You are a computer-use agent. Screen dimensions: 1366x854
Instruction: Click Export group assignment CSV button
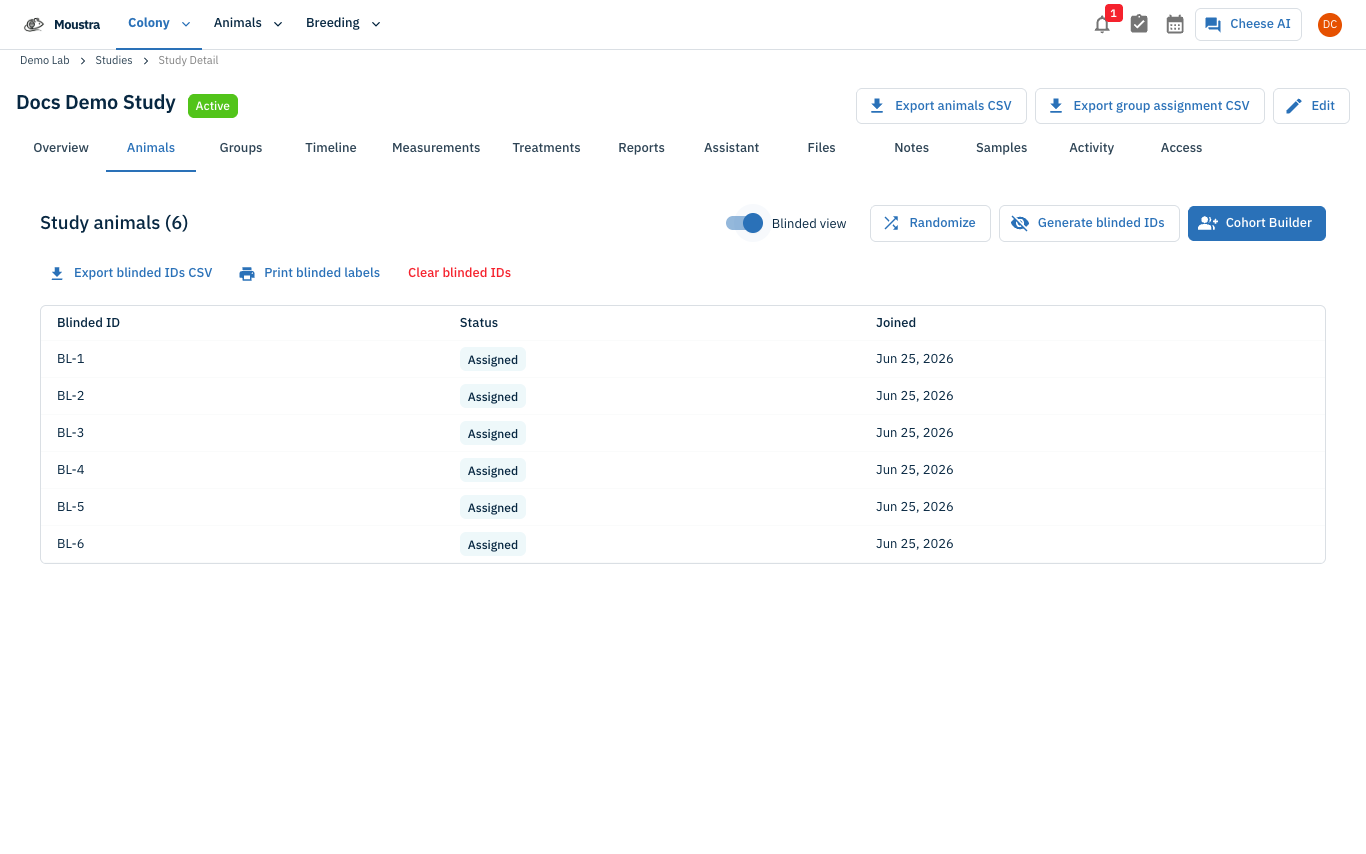[1149, 106]
